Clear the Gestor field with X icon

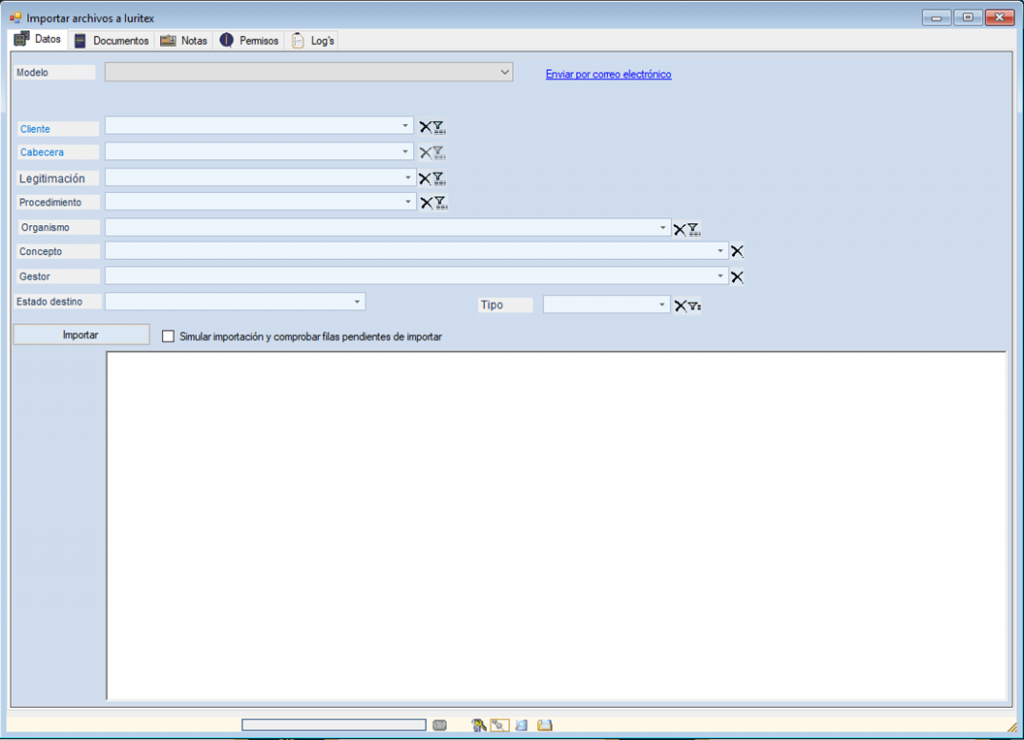738,277
